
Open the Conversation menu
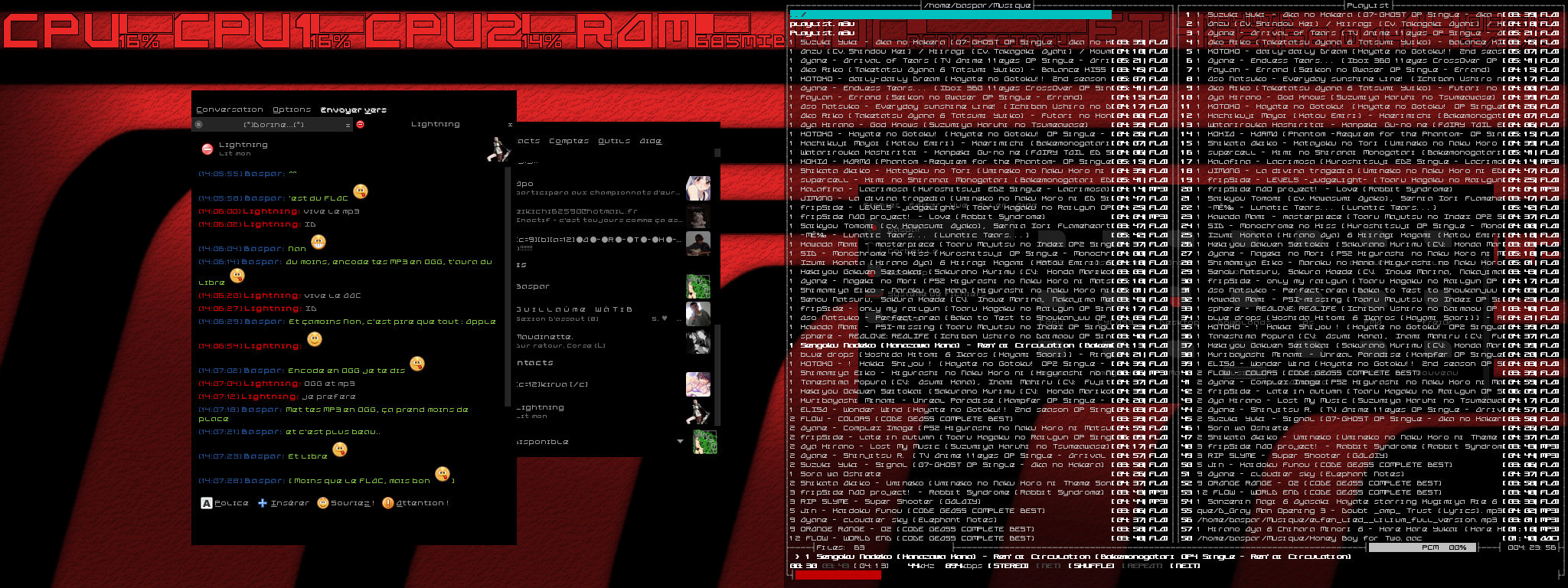click(x=230, y=109)
